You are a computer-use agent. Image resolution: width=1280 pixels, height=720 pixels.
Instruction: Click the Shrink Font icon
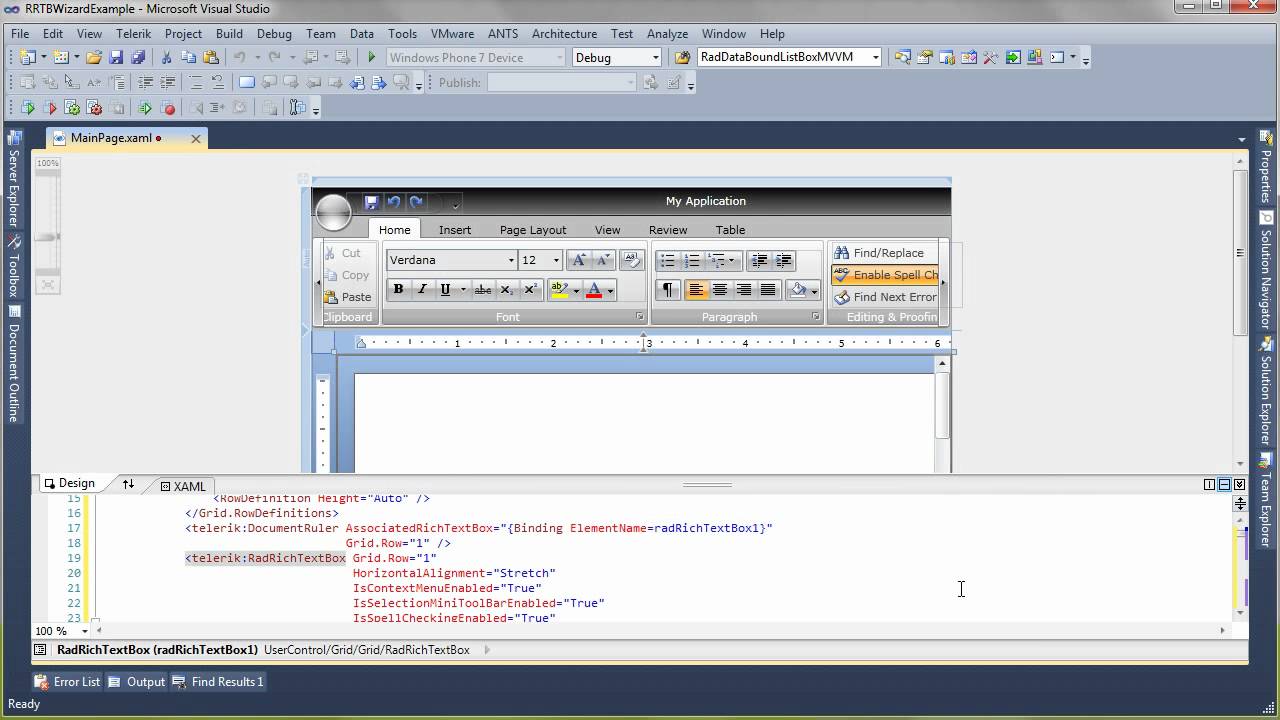[603, 260]
